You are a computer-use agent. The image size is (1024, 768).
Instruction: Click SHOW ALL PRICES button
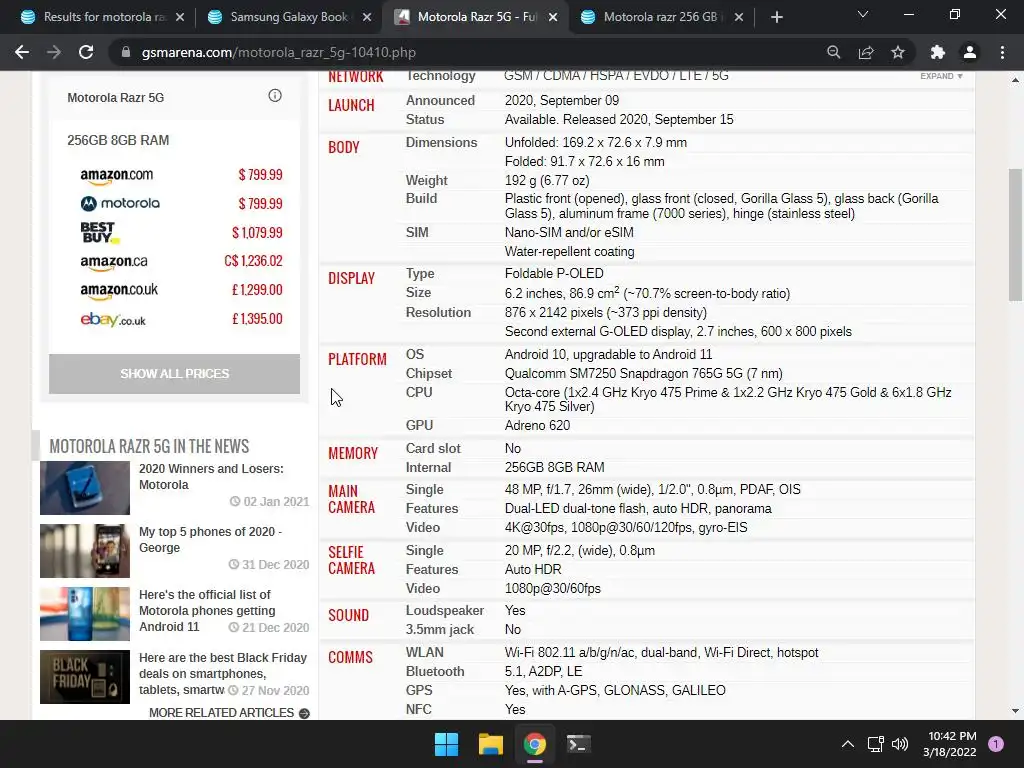174,374
